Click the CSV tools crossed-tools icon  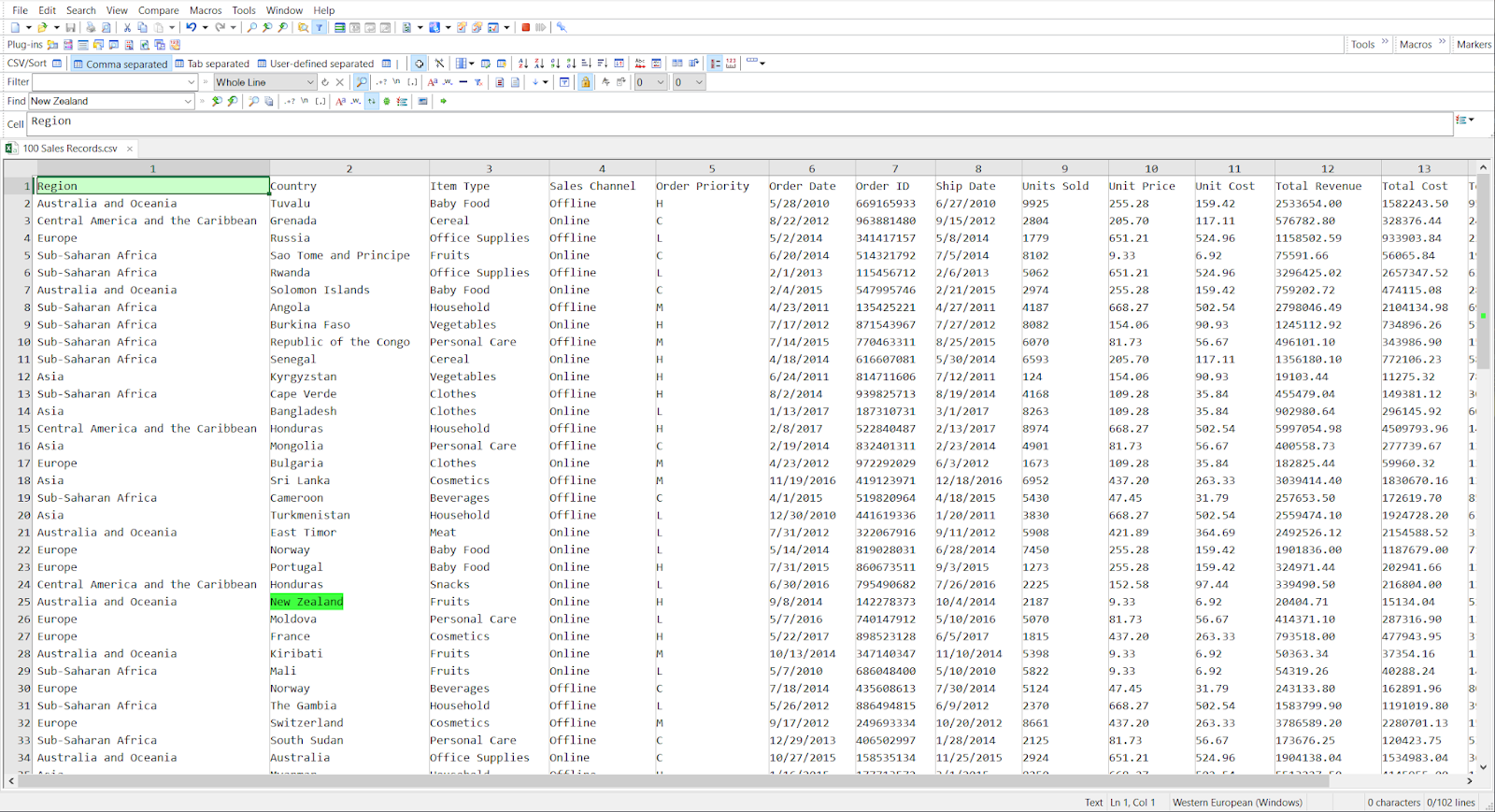coord(439,64)
